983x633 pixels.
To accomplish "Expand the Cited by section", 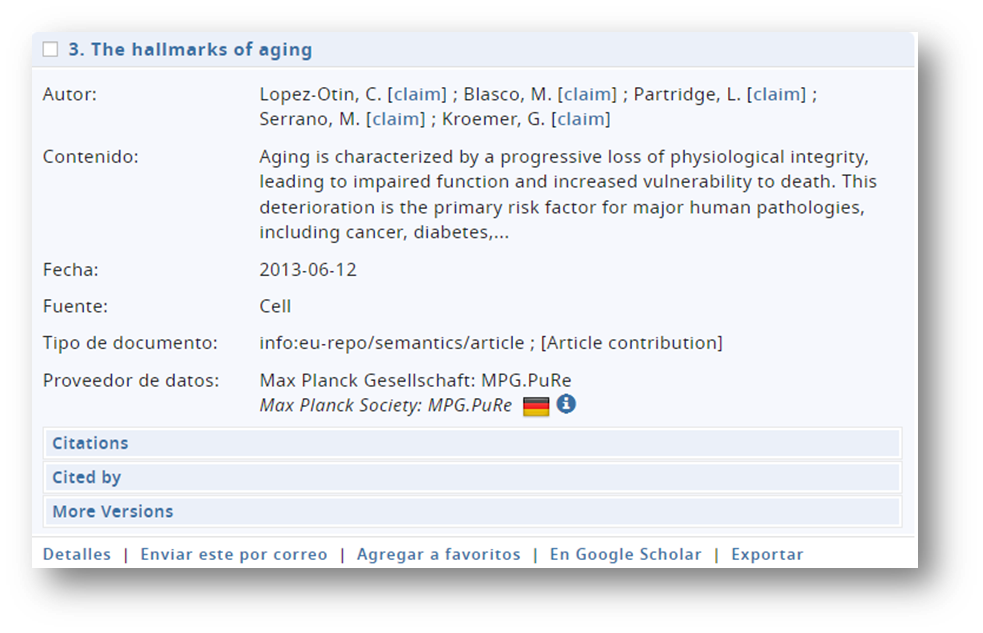I will [87, 477].
